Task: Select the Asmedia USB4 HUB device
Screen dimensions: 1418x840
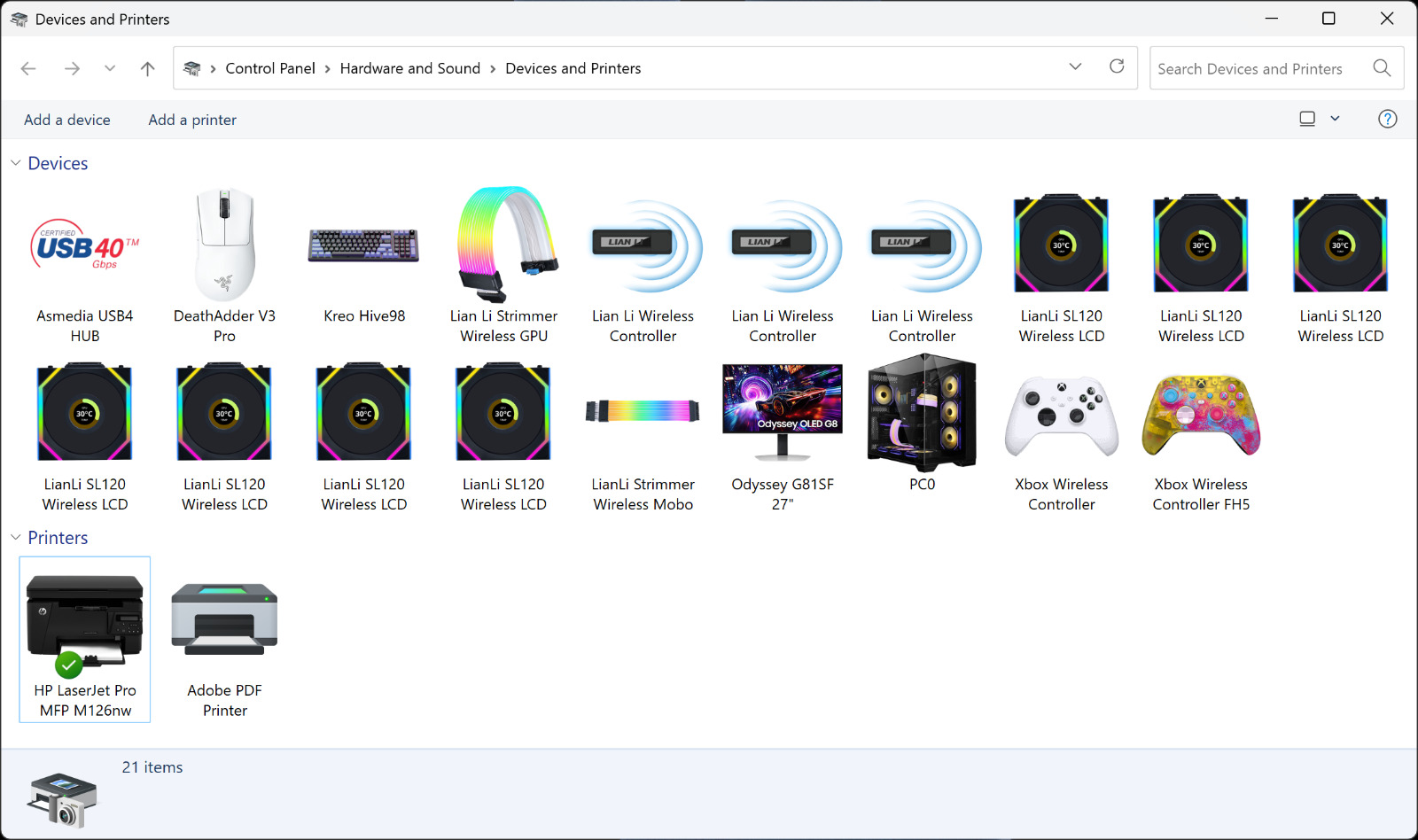Action: pos(85,266)
